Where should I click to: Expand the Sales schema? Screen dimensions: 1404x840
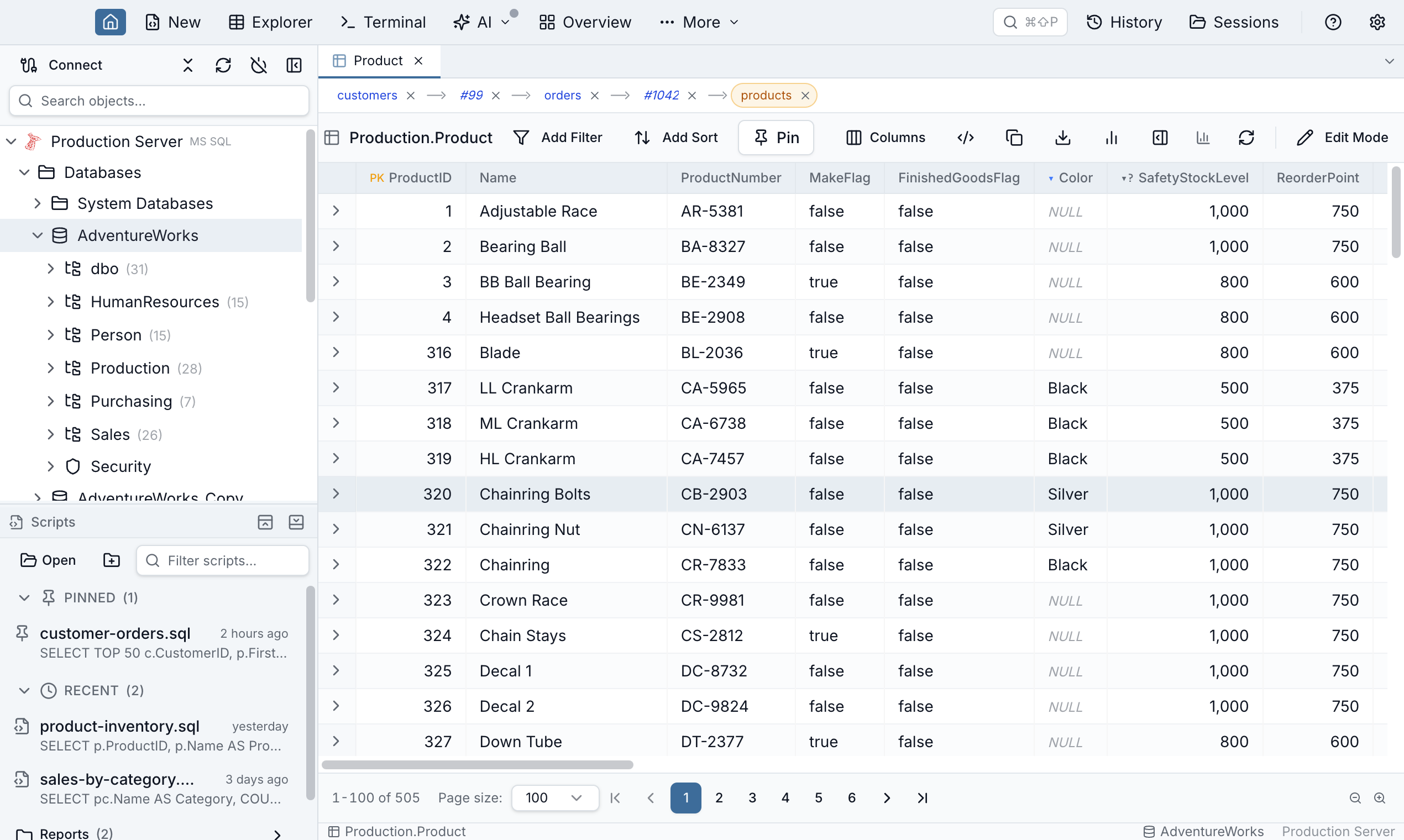[50, 434]
